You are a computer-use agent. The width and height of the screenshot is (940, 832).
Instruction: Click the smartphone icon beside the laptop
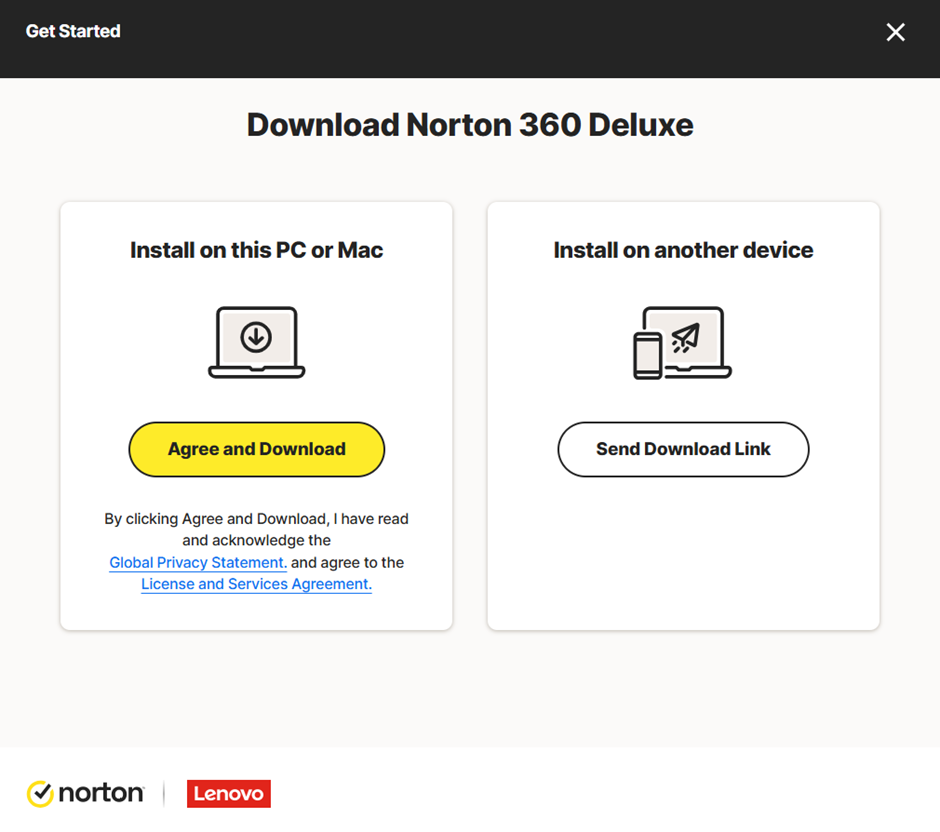(647, 356)
